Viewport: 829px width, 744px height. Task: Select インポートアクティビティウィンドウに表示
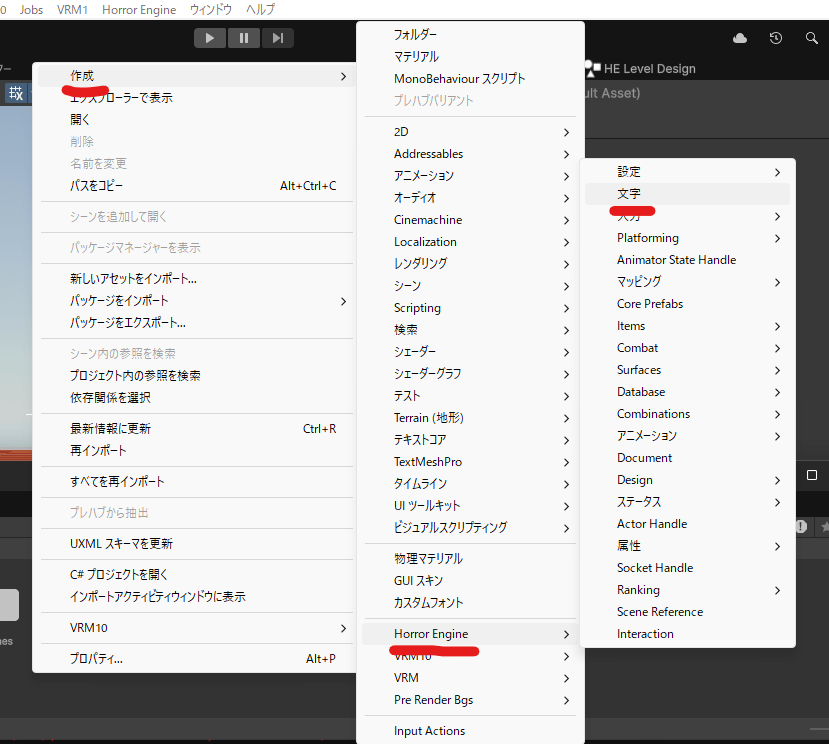tap(197, 597)
